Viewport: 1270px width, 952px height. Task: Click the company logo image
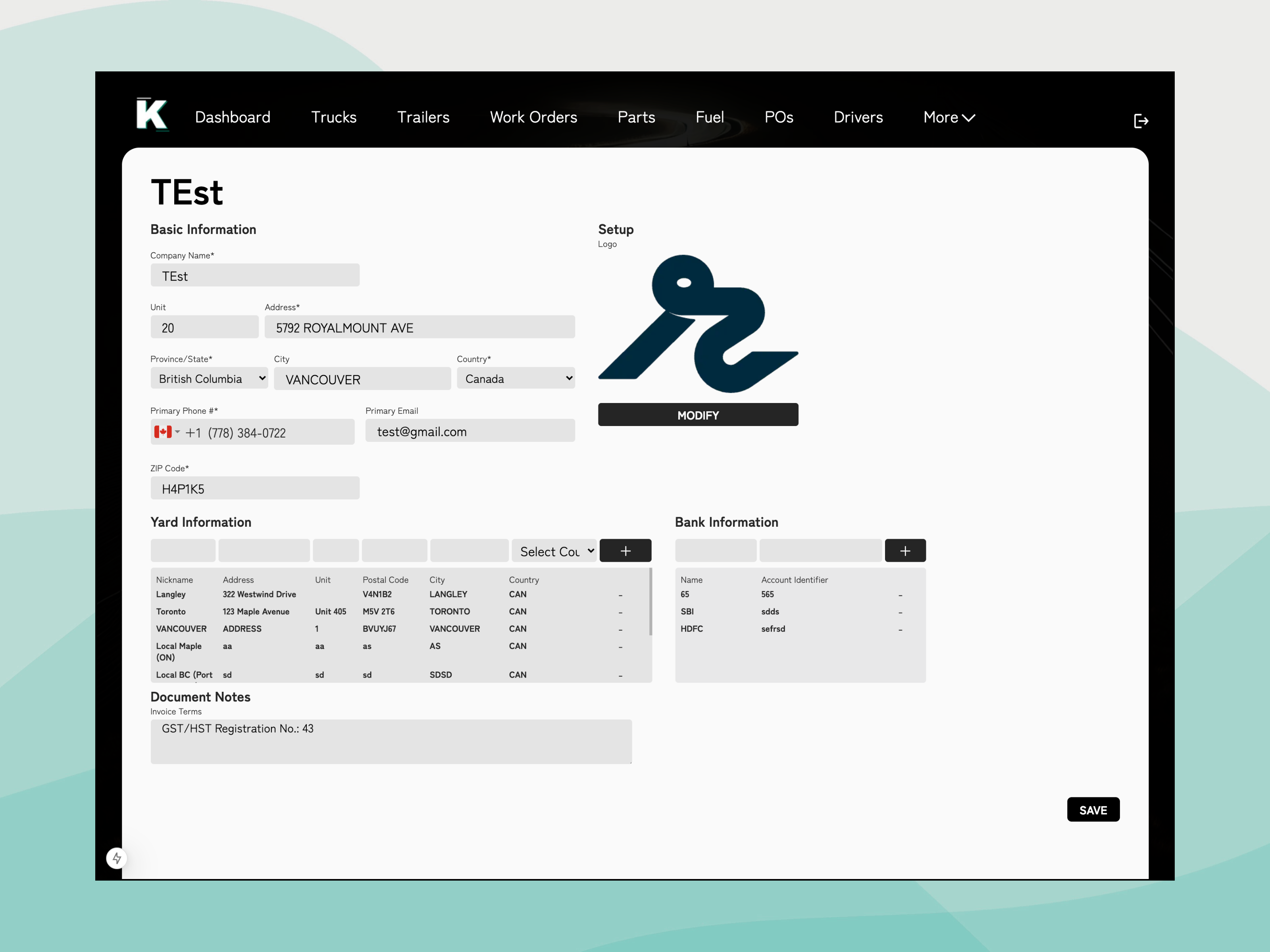click(x=698, y=324)
